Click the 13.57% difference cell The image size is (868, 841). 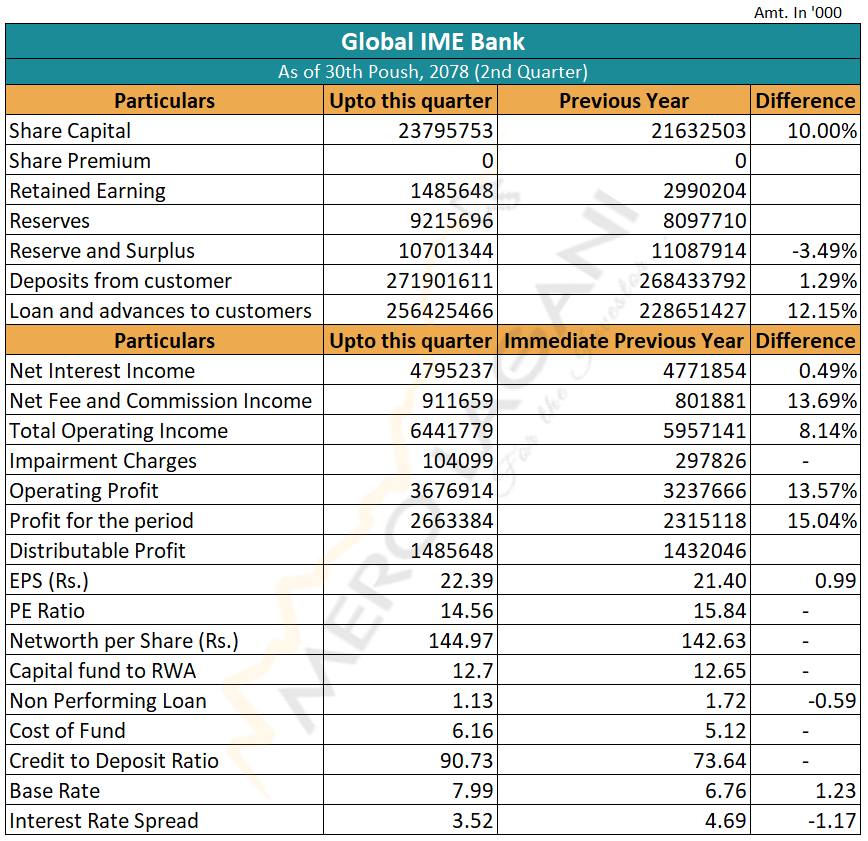tap(822, 491)
